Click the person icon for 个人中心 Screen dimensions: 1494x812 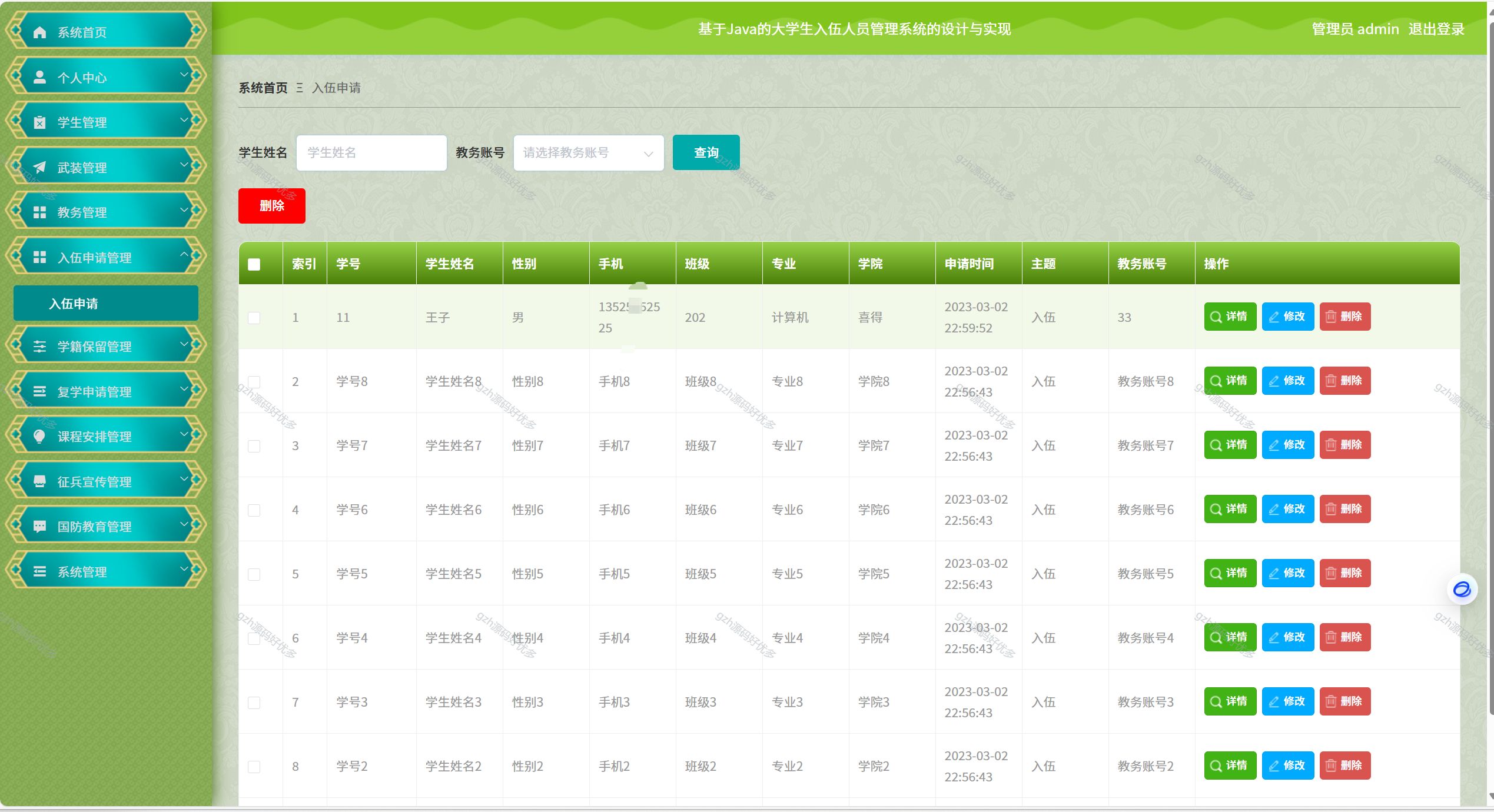pos(39,77)
